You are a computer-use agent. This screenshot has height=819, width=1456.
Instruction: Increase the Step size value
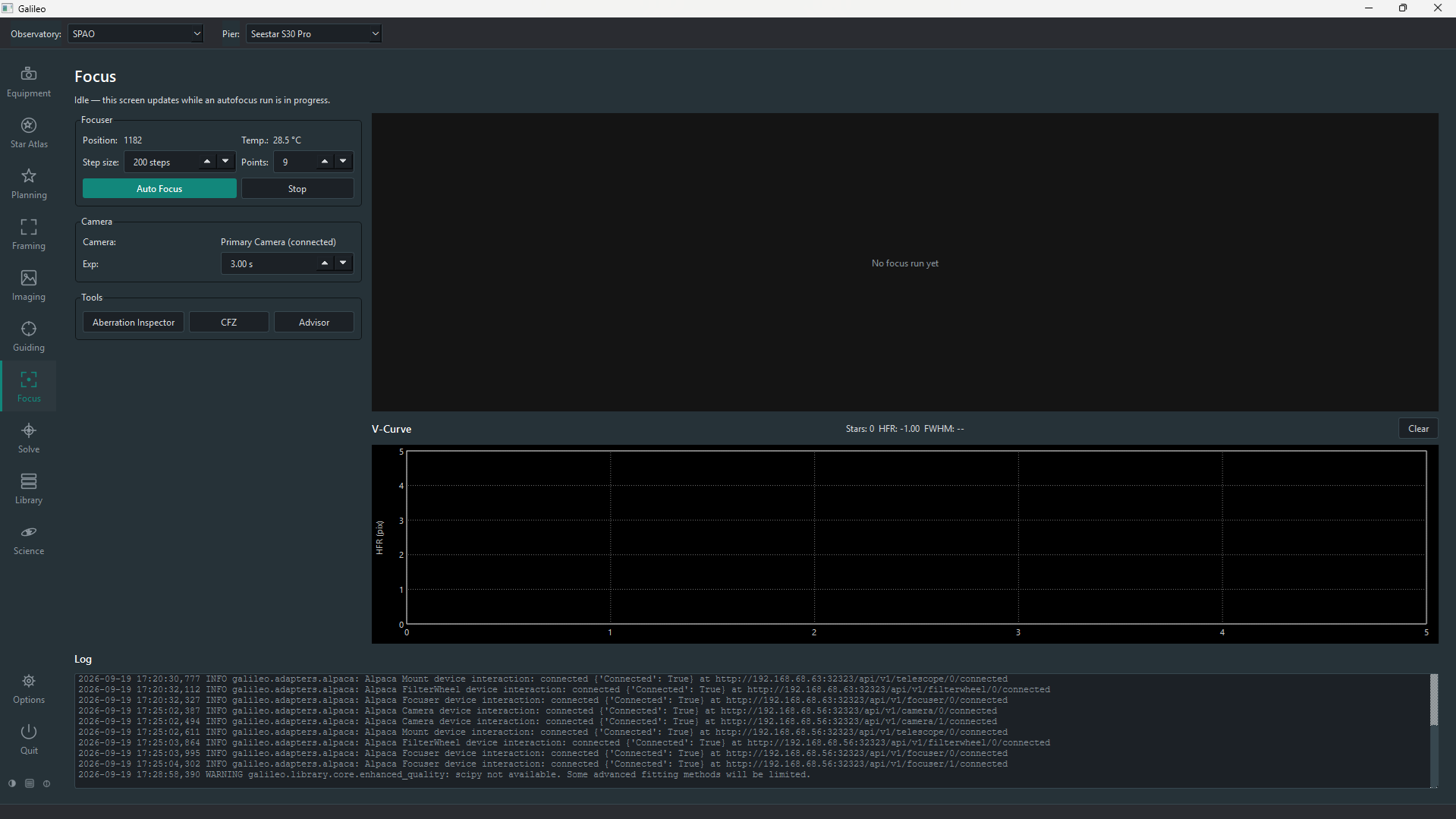click(x=206, y=162)
